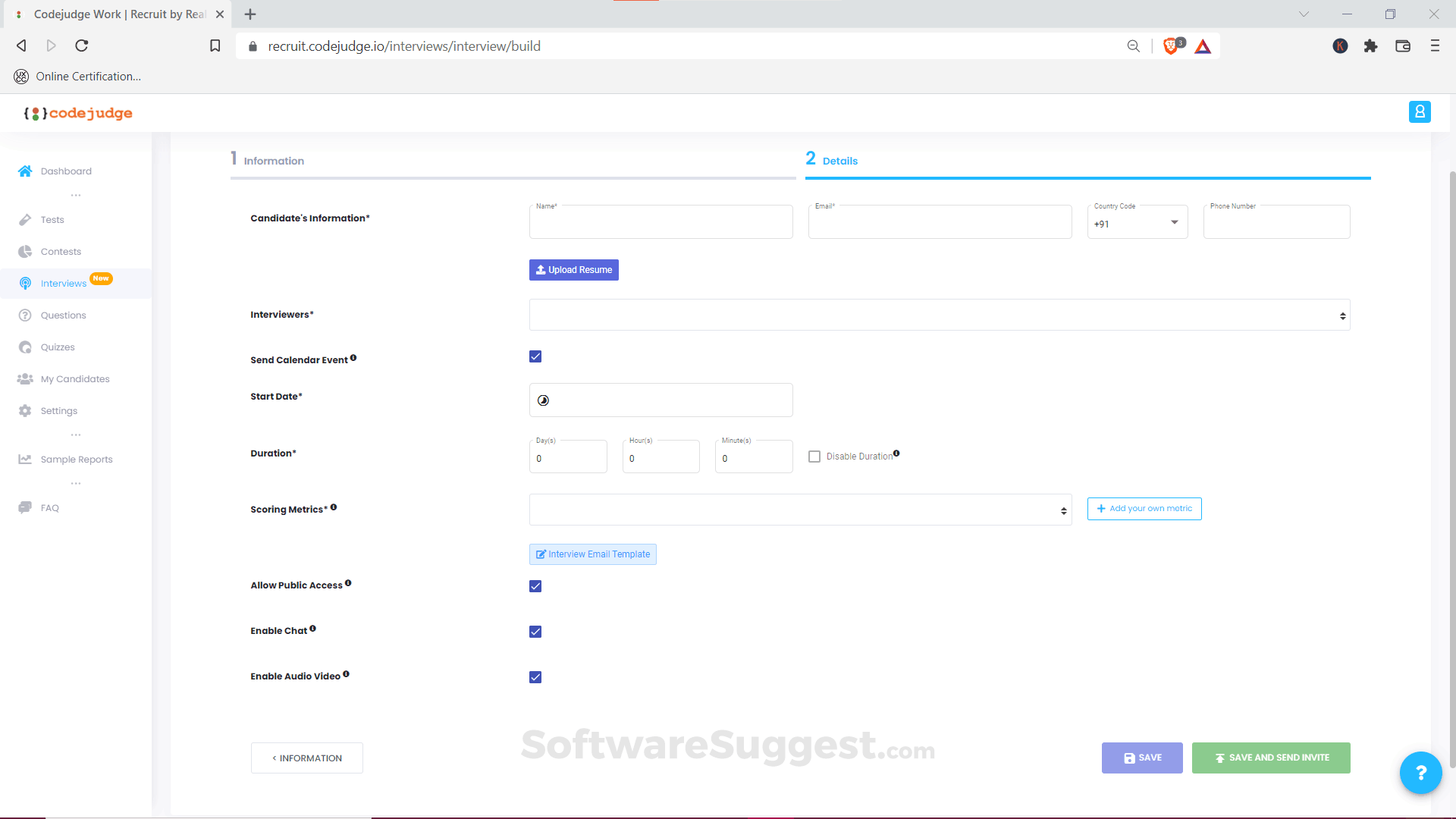Click the Upload Resume button
The width and height of the screenshot is (1456, 819).
[x=573, y=269]
